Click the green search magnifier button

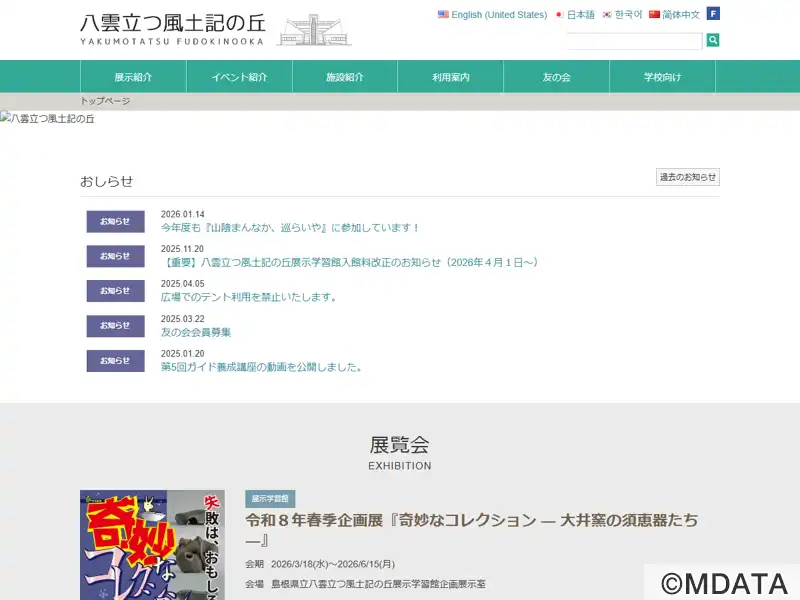713,40
